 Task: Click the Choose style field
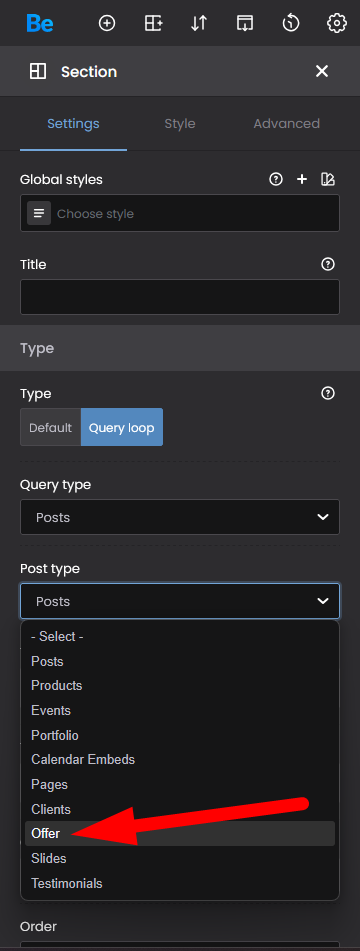[180, 213]
